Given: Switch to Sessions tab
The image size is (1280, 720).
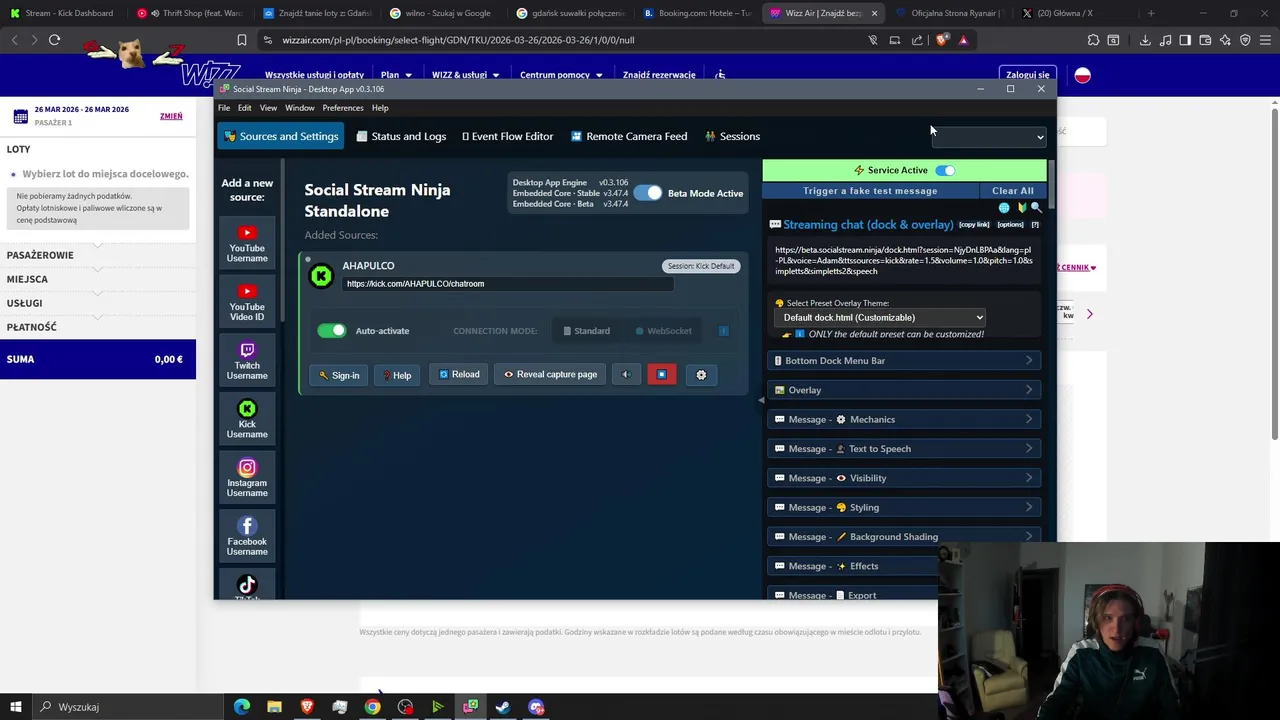Looking at the screenshot, I should point(732,136).
